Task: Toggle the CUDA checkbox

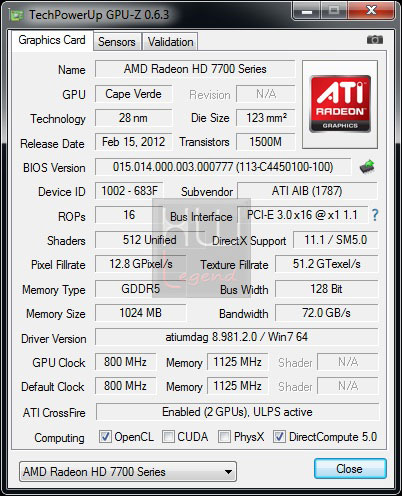Action: (x=168, y=437)
